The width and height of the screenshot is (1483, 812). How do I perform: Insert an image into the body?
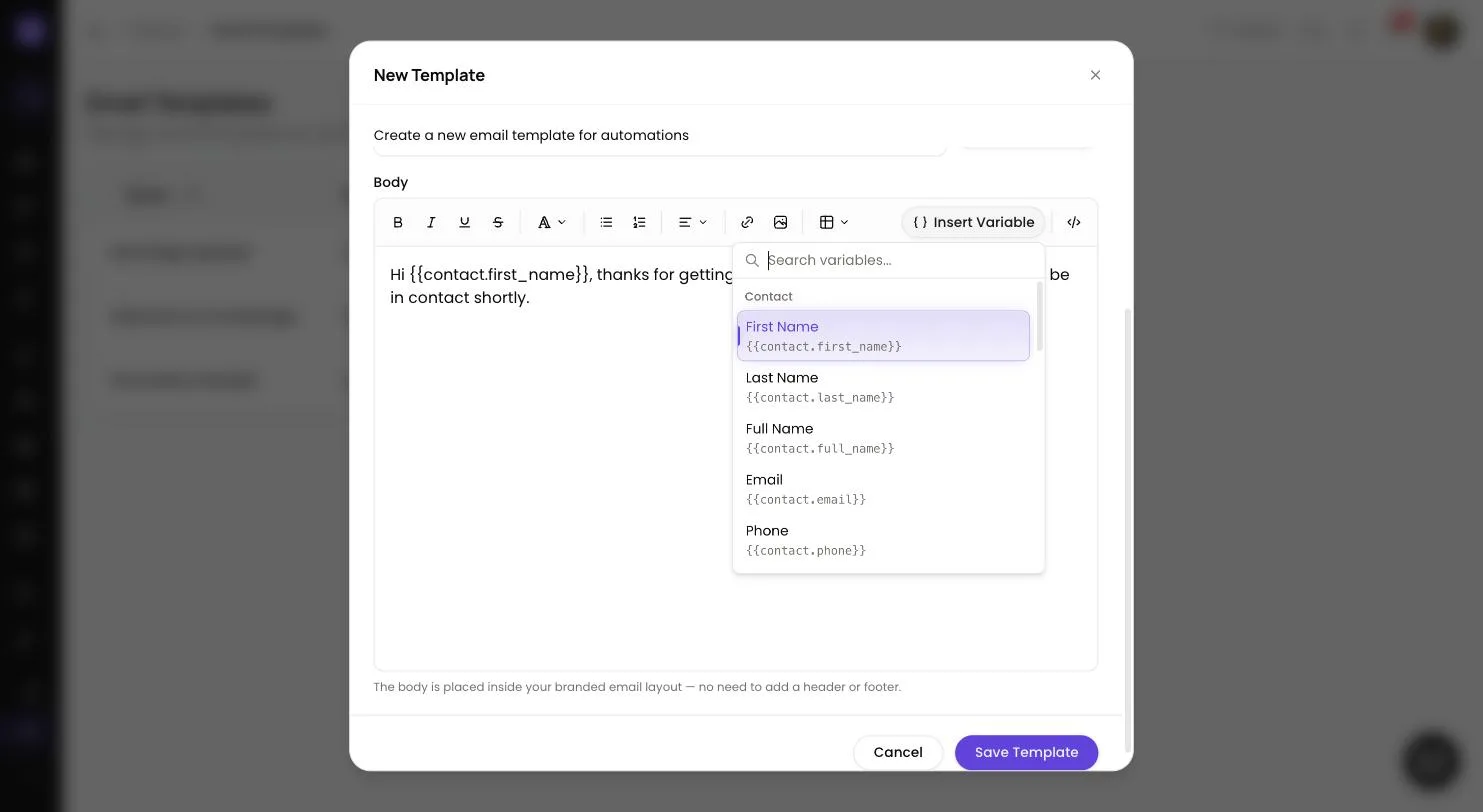(780, 222)
